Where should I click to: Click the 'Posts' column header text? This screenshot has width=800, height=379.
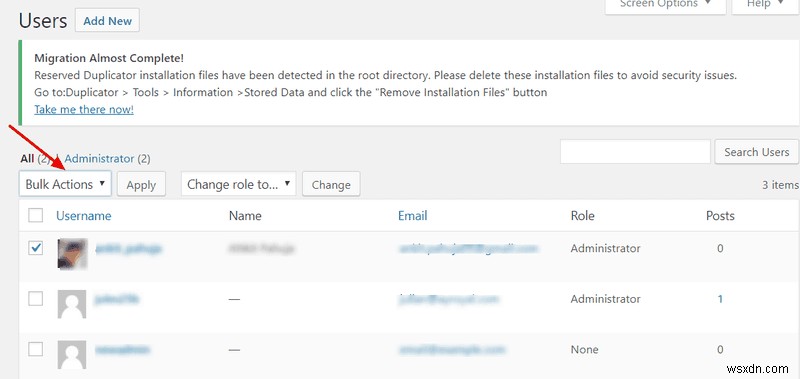coord(720,216)
